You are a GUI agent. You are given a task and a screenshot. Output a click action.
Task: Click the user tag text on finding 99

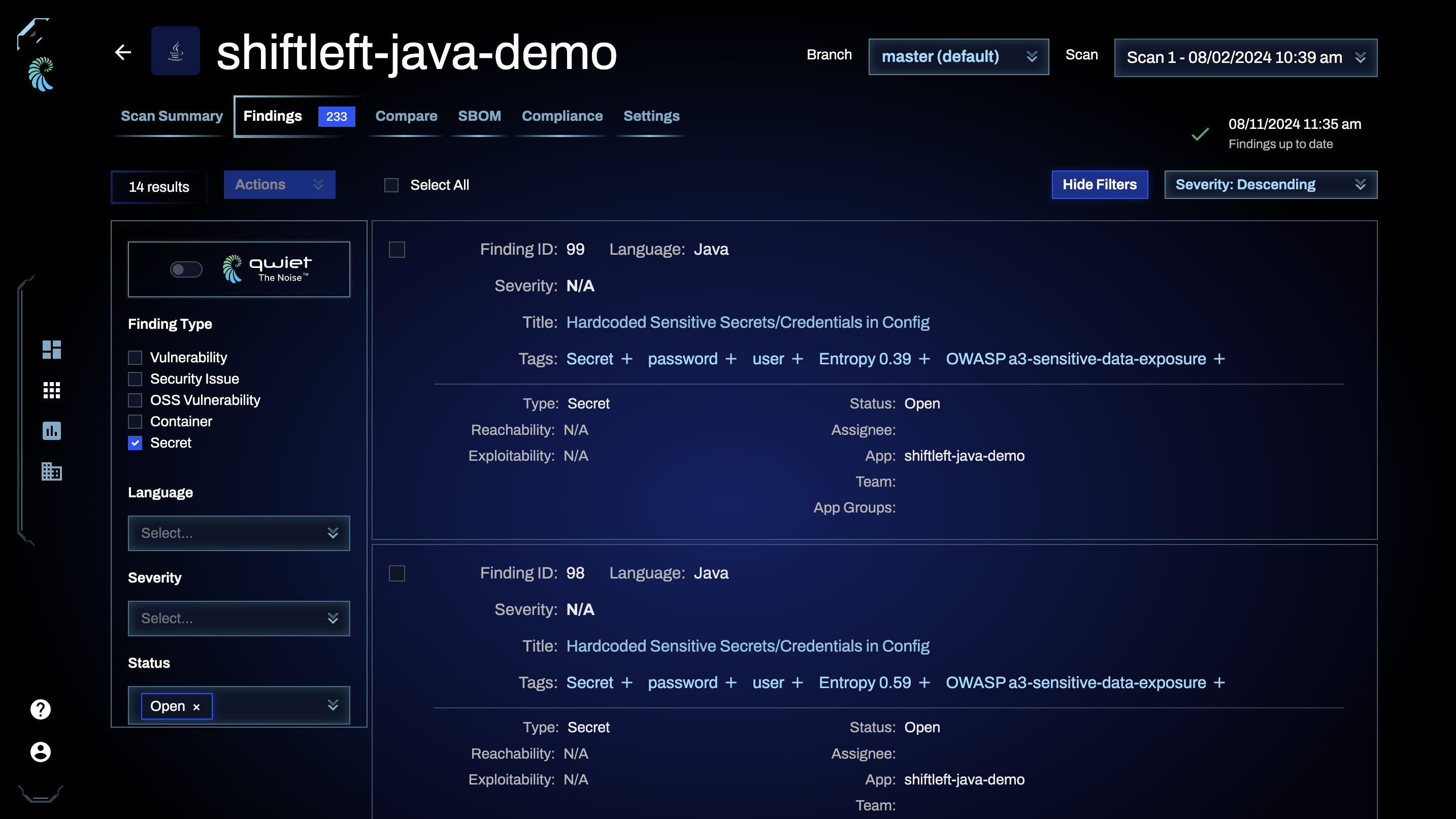pos(768,359)
